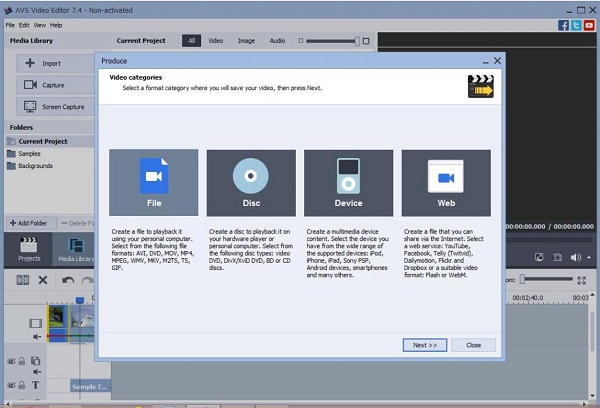Toggle visibility of the text track
Image resolution: width=600 pixels, height=408 pixels.
(11, 385)
